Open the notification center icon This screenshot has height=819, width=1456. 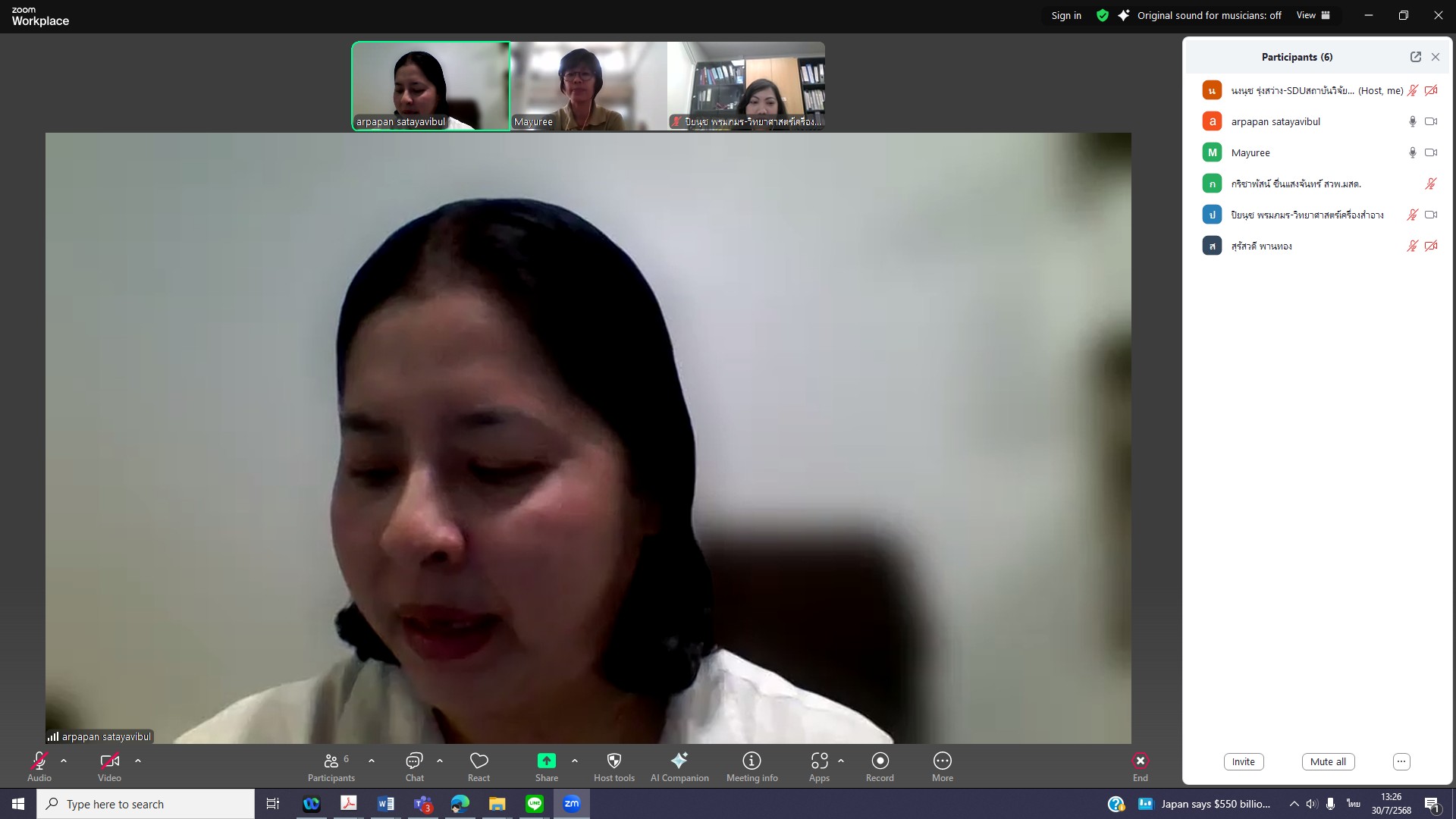[x=1432, y=804]
